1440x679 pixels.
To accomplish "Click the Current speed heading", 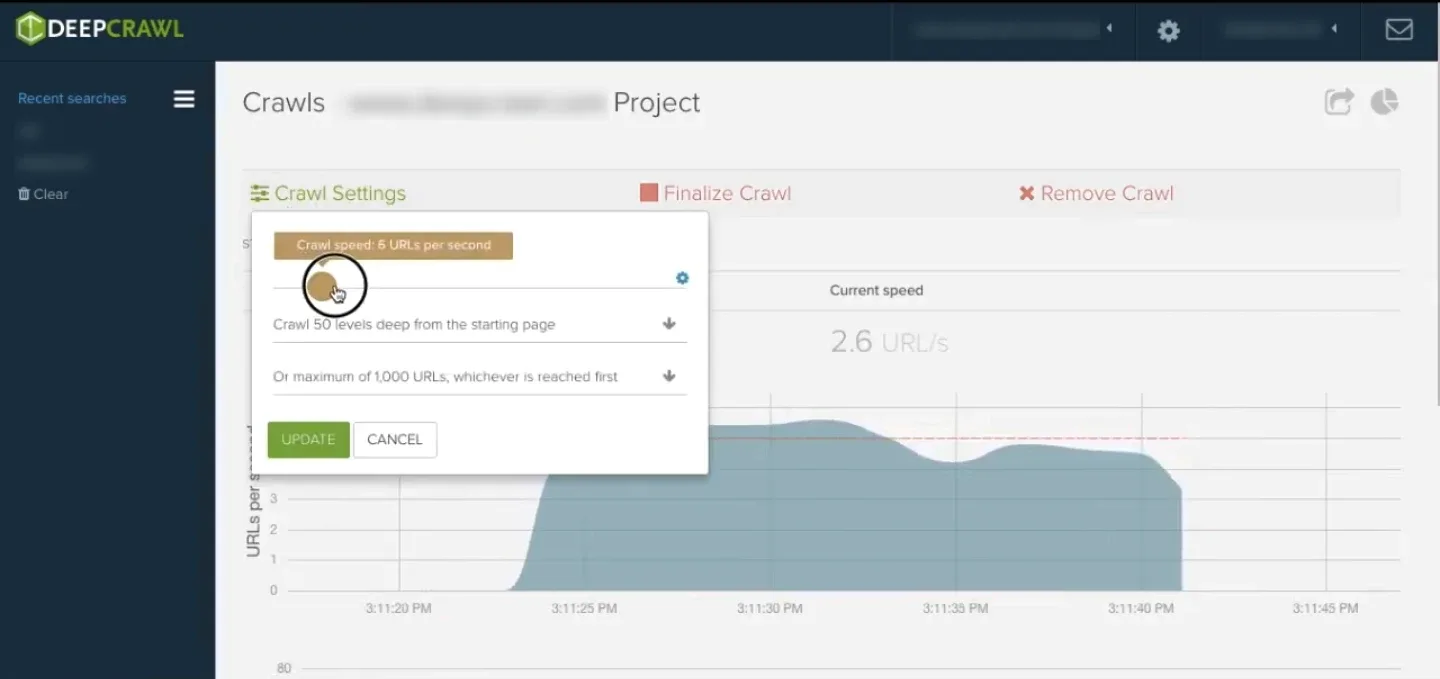I will click(876, 290).
